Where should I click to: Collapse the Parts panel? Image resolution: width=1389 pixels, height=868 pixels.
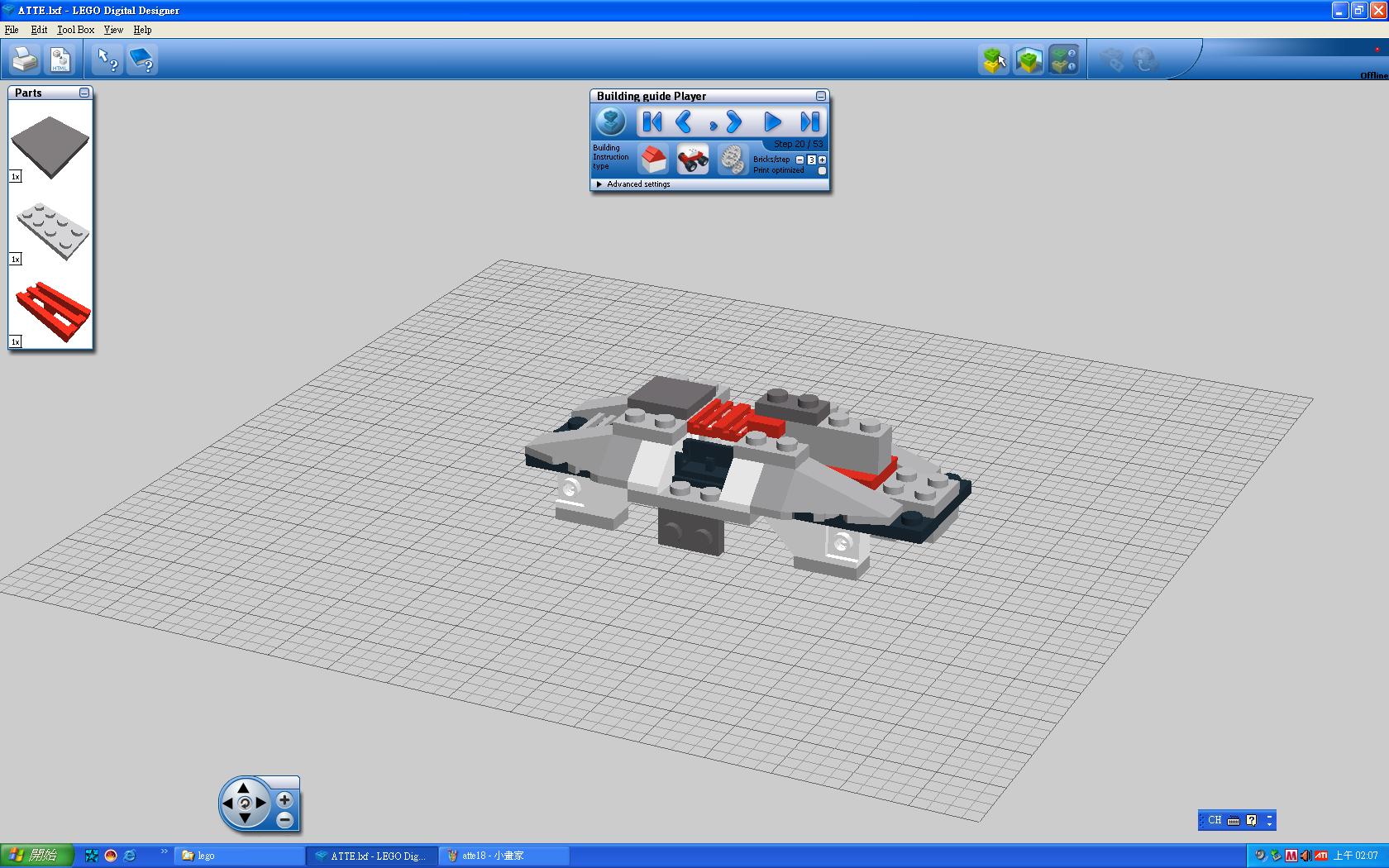click(84, 93)
